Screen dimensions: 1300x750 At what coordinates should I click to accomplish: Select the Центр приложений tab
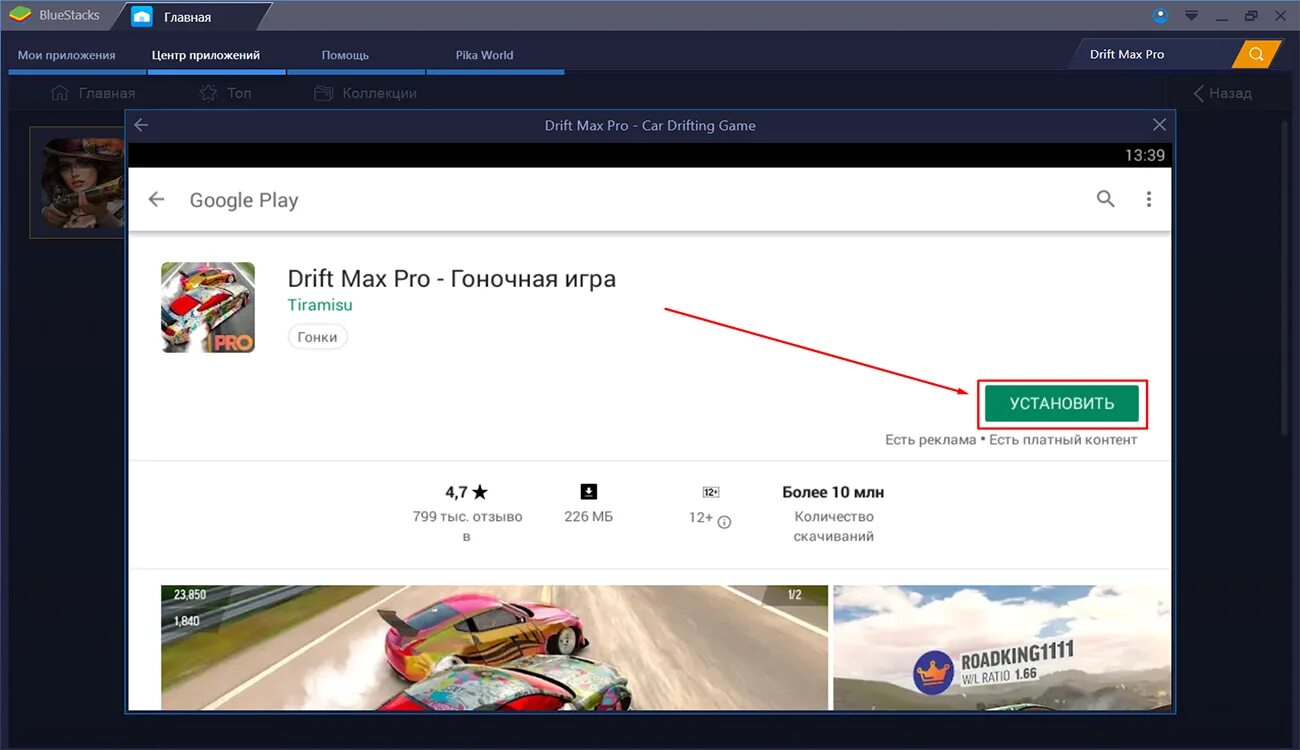(206, 55)
